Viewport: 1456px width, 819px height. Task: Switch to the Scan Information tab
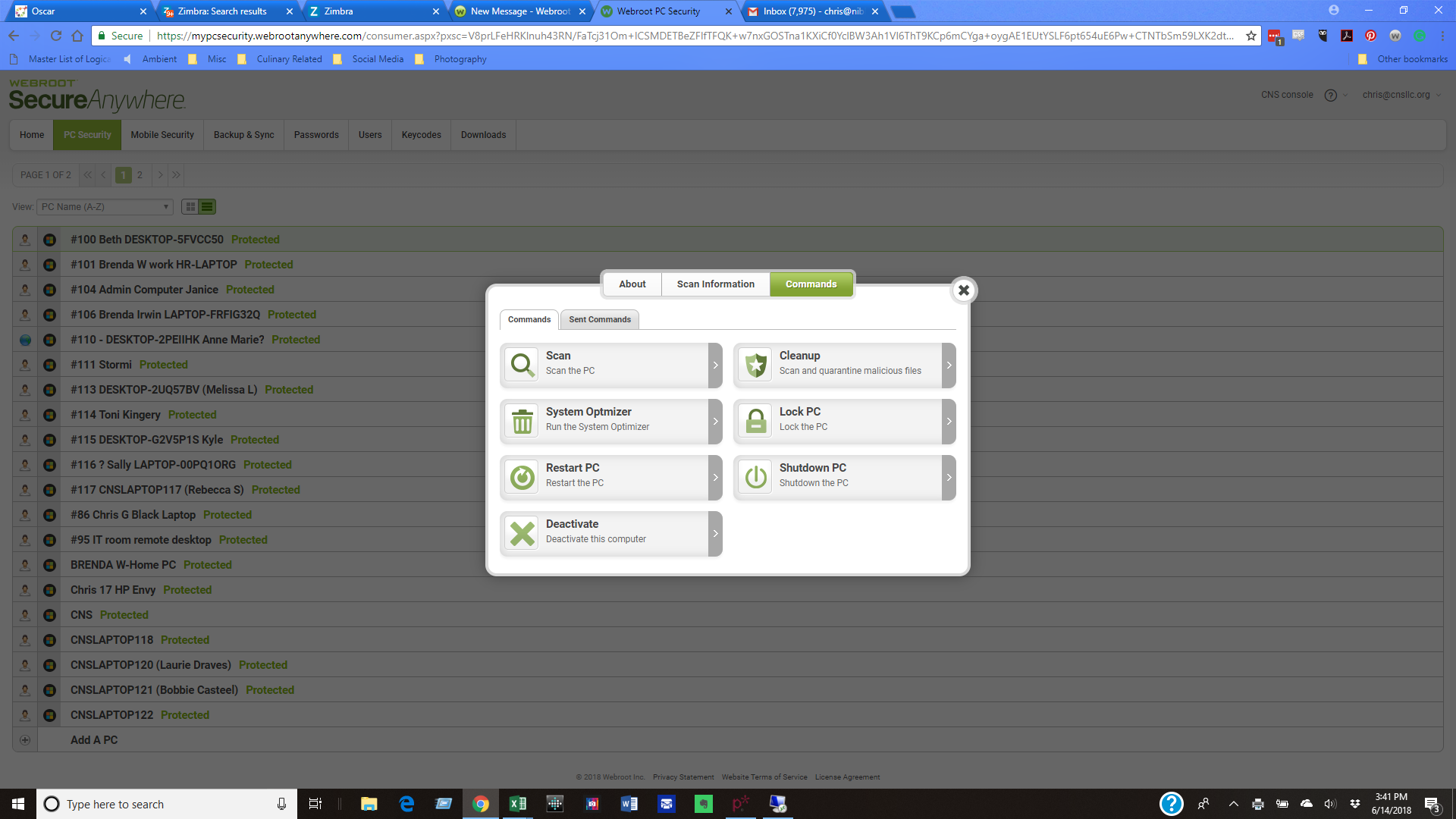tap(716, 284)
